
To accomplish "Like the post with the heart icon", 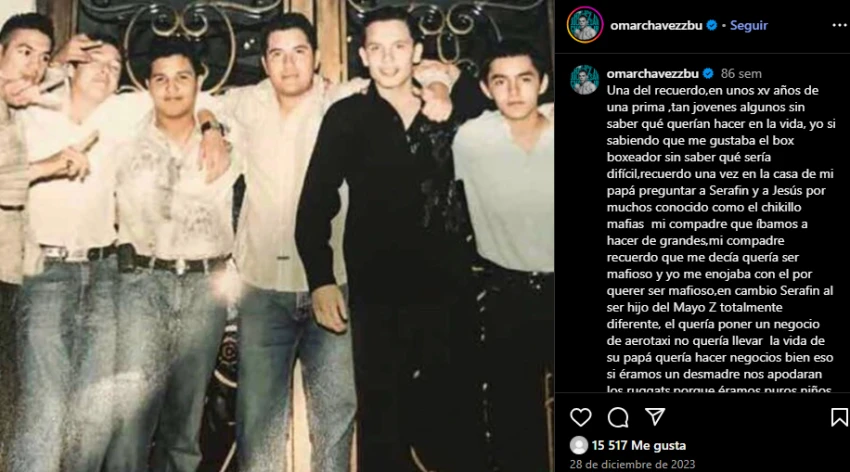I will [x=581, y=417].
